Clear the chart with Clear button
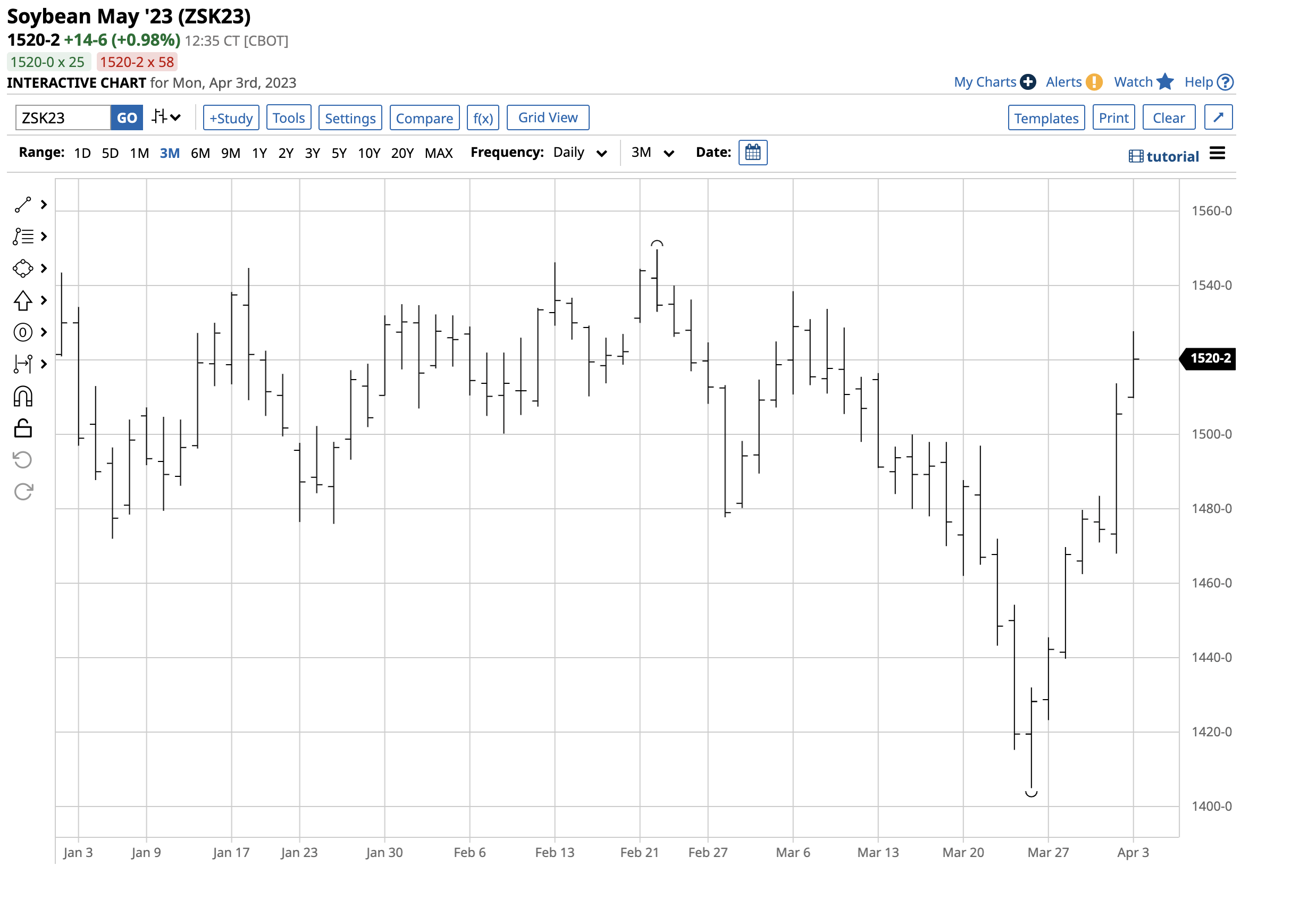The height and width of the screenshot is (924, 1291). [x=1169, y=118]
